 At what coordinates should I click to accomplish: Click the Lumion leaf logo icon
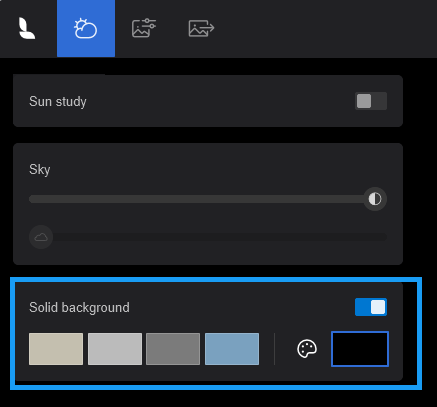click(x=27, y=29)
